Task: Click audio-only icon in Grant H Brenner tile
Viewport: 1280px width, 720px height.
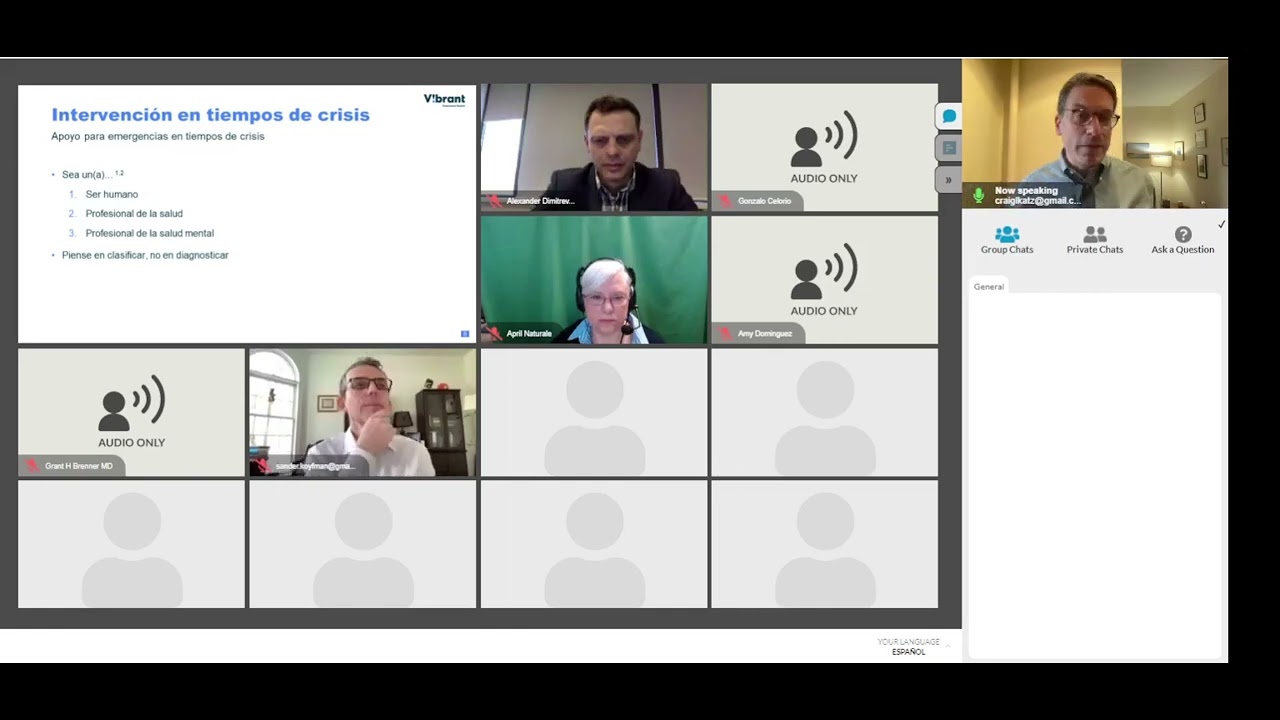Action: tap(131, 404)
